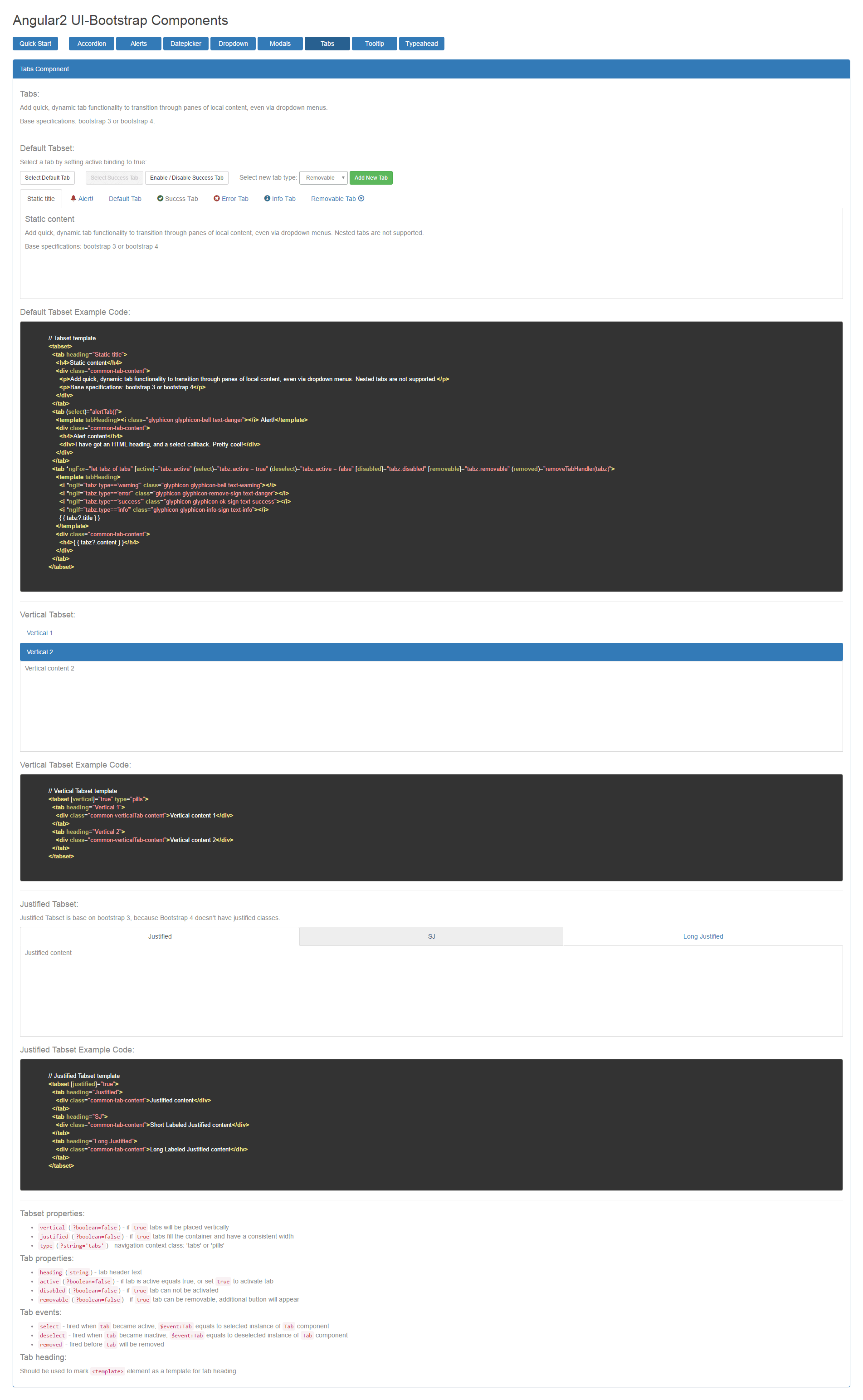Open the new tab type dropdown showing Removable
The height and width of the screenshot is (1400, 863).
(323, 177)
